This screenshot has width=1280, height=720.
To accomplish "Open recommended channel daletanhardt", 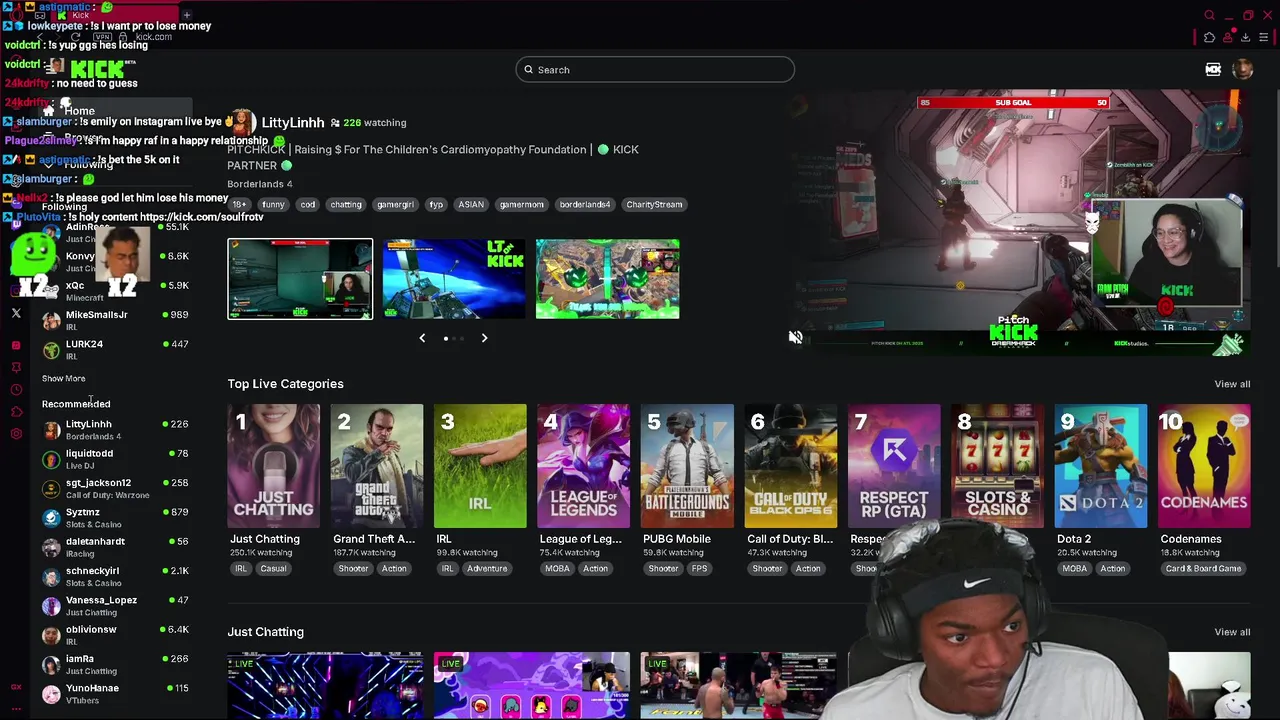I will tap(115, 547).
